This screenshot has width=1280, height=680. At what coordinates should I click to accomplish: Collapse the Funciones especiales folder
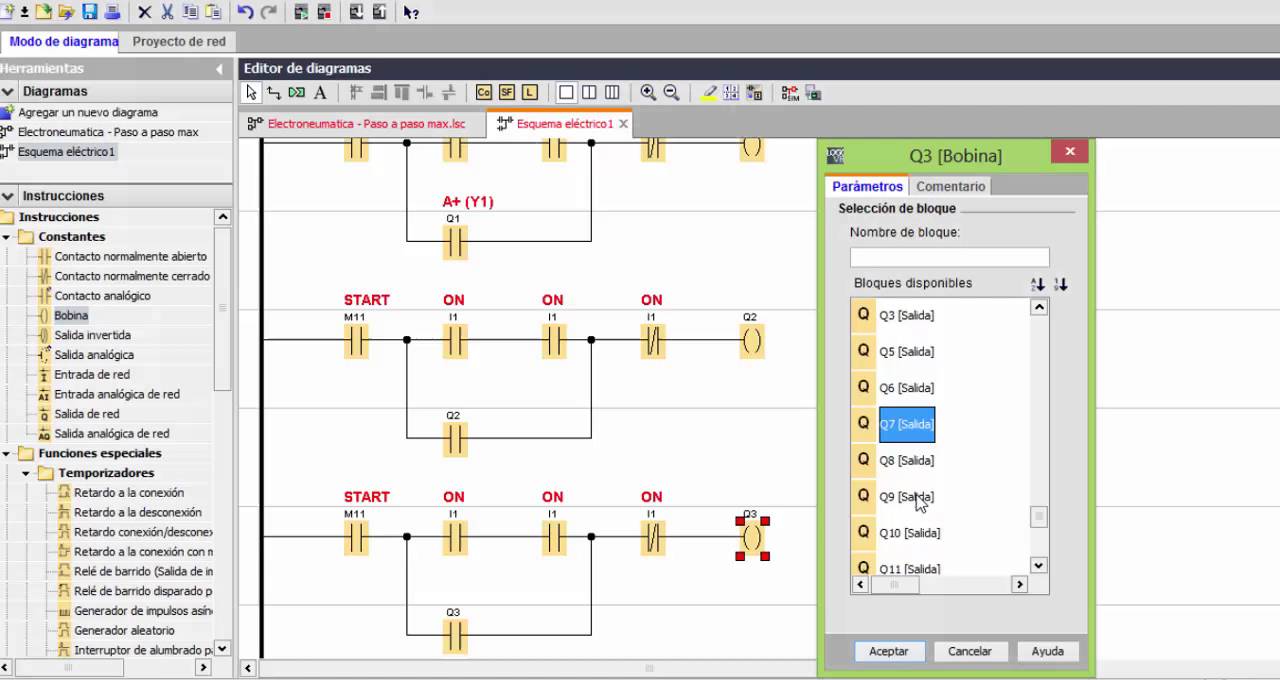pos(6,453)
